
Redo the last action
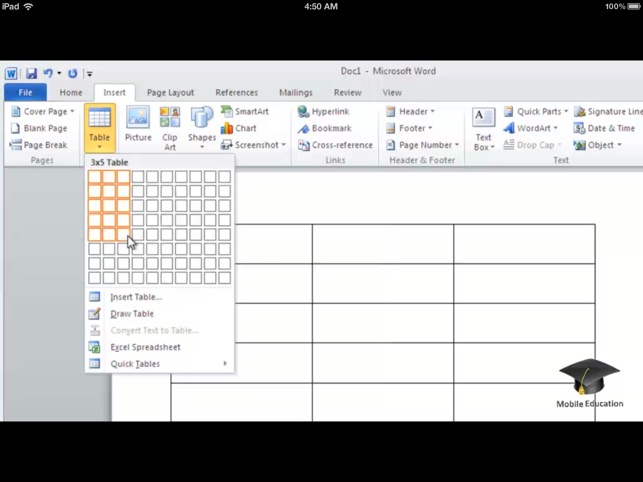coord(73,73)
